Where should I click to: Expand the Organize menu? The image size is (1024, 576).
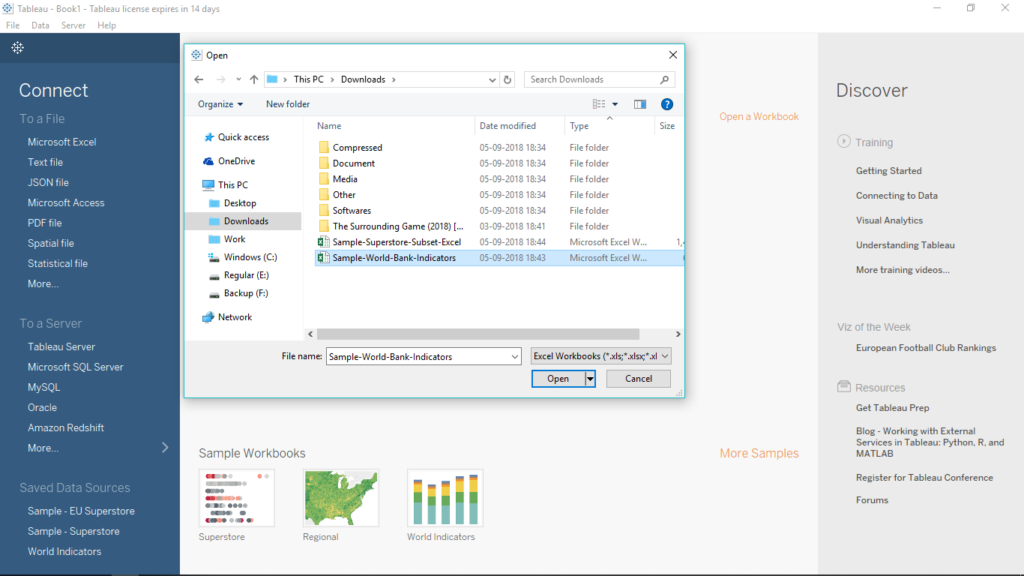pyautogui.click(x=220, y=104)
